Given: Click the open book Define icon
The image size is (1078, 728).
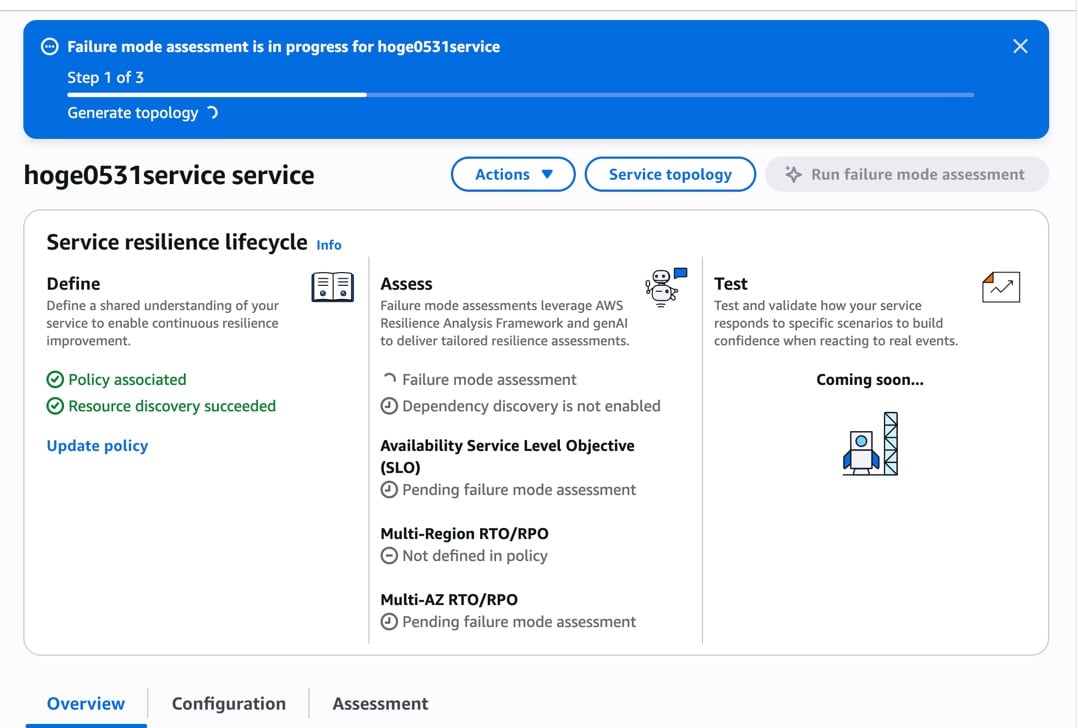Looking at the screenshot, I should click(333, 287).
